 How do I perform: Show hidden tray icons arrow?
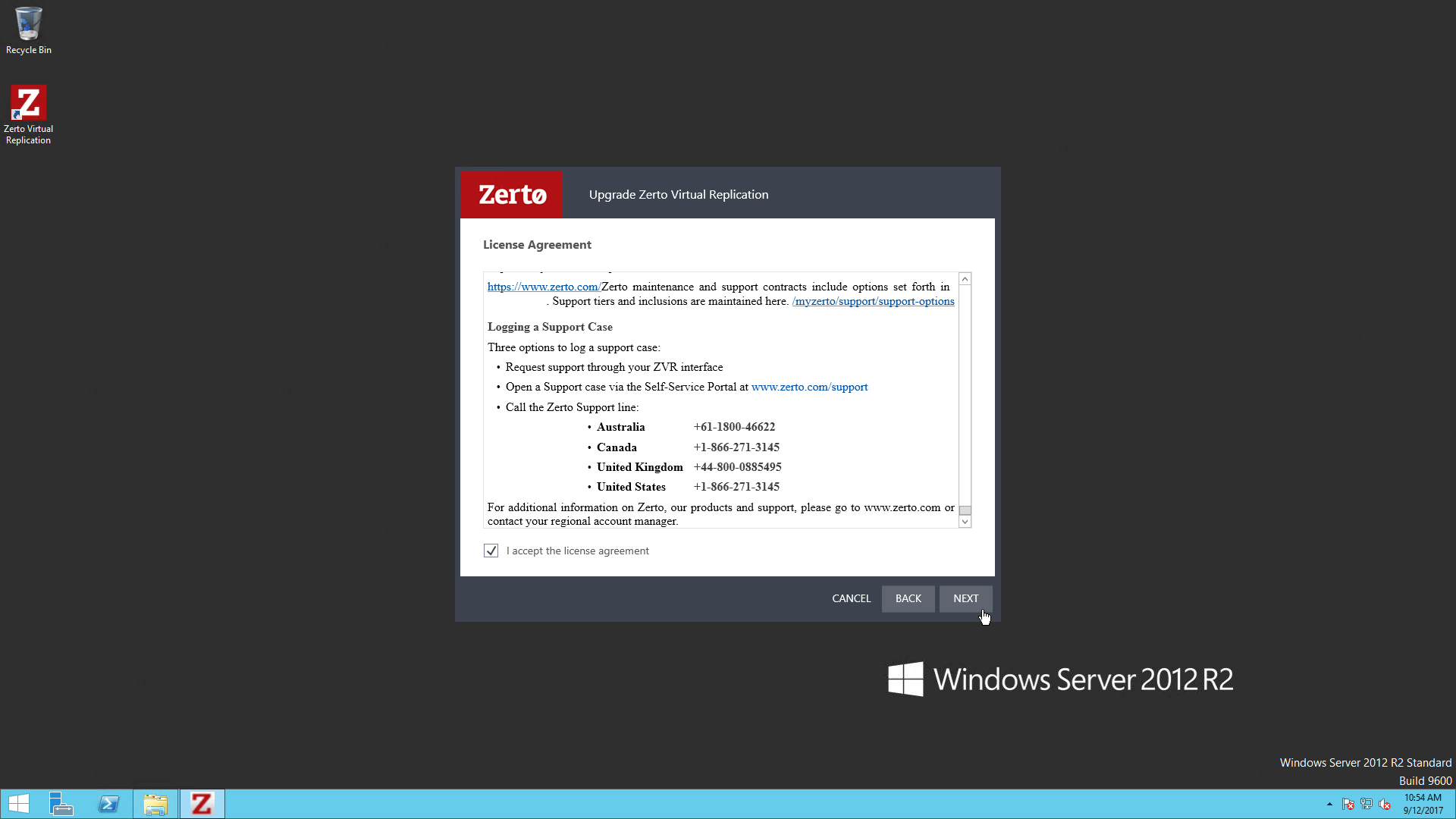pyautogui.click(x=1329, y=804)
